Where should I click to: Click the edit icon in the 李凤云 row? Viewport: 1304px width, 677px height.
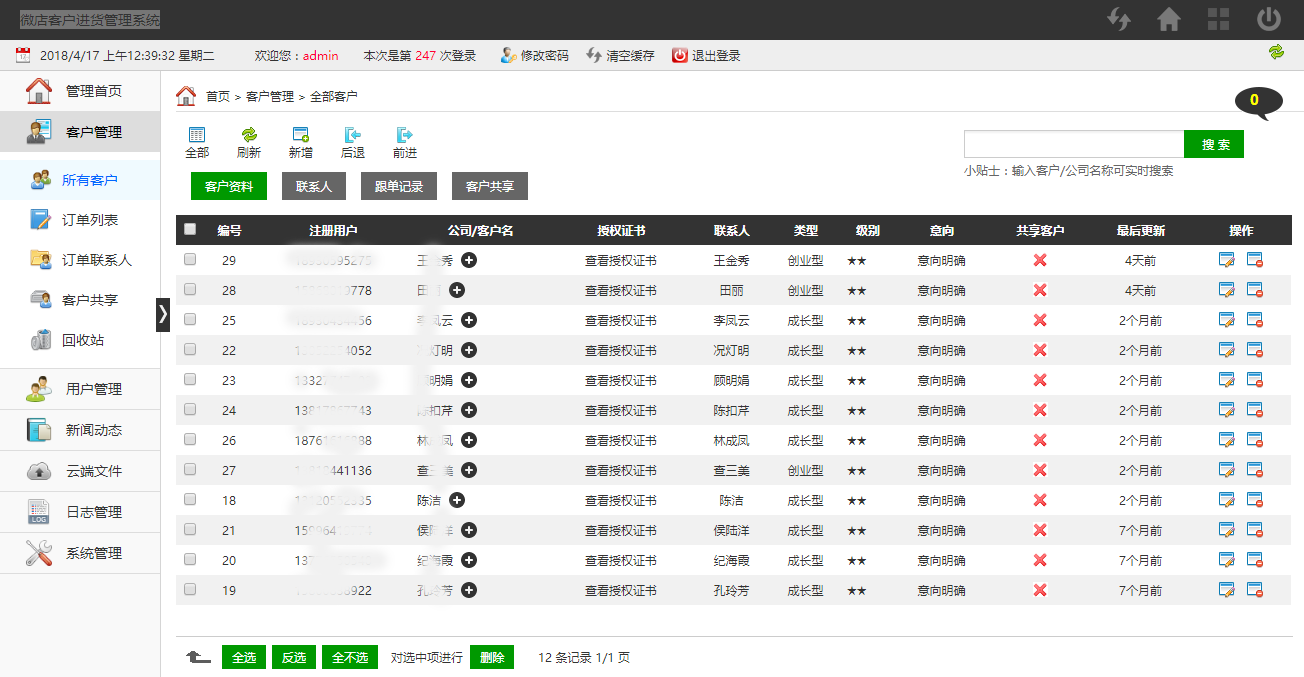[x=1227, y=320]
